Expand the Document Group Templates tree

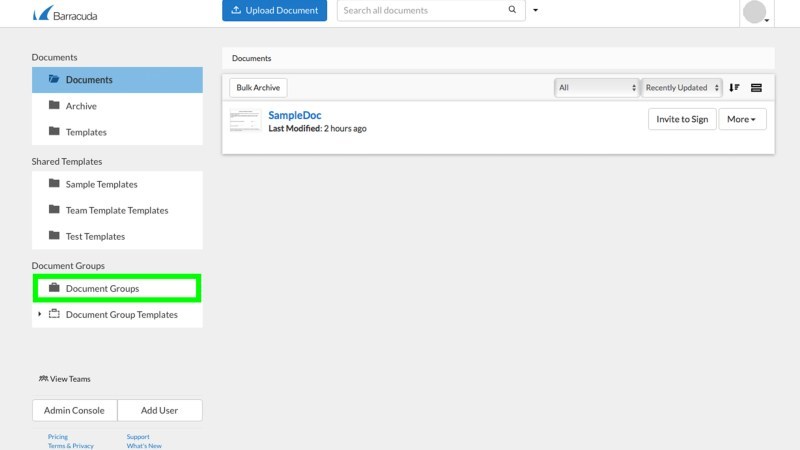tap(40, 314)
